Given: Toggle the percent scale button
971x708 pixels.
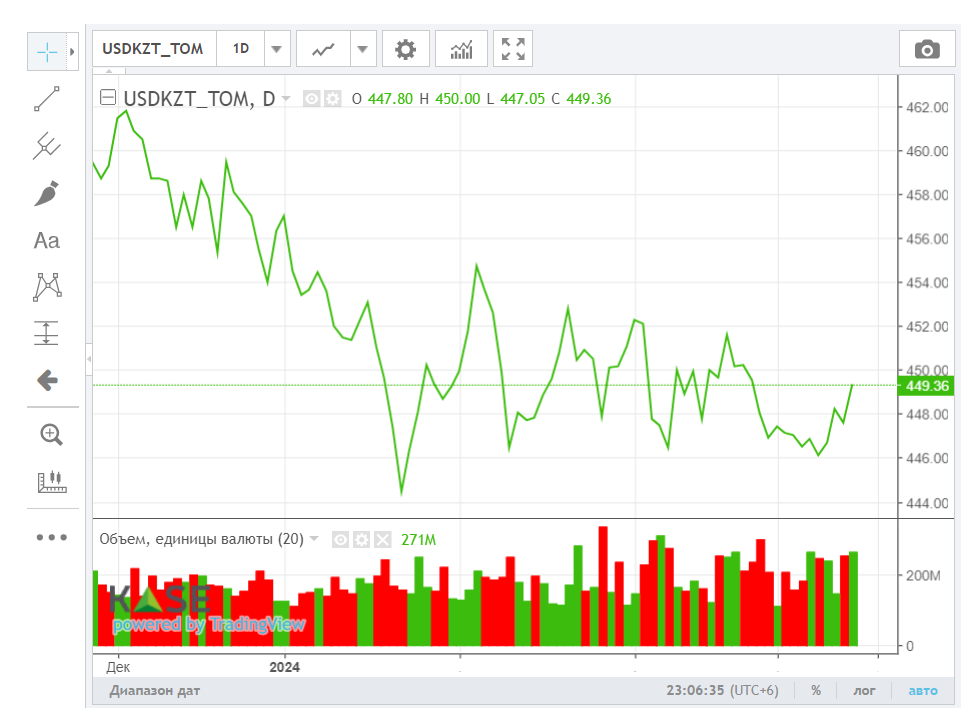Looking at the screenshot, I should [x=816, y=690].
